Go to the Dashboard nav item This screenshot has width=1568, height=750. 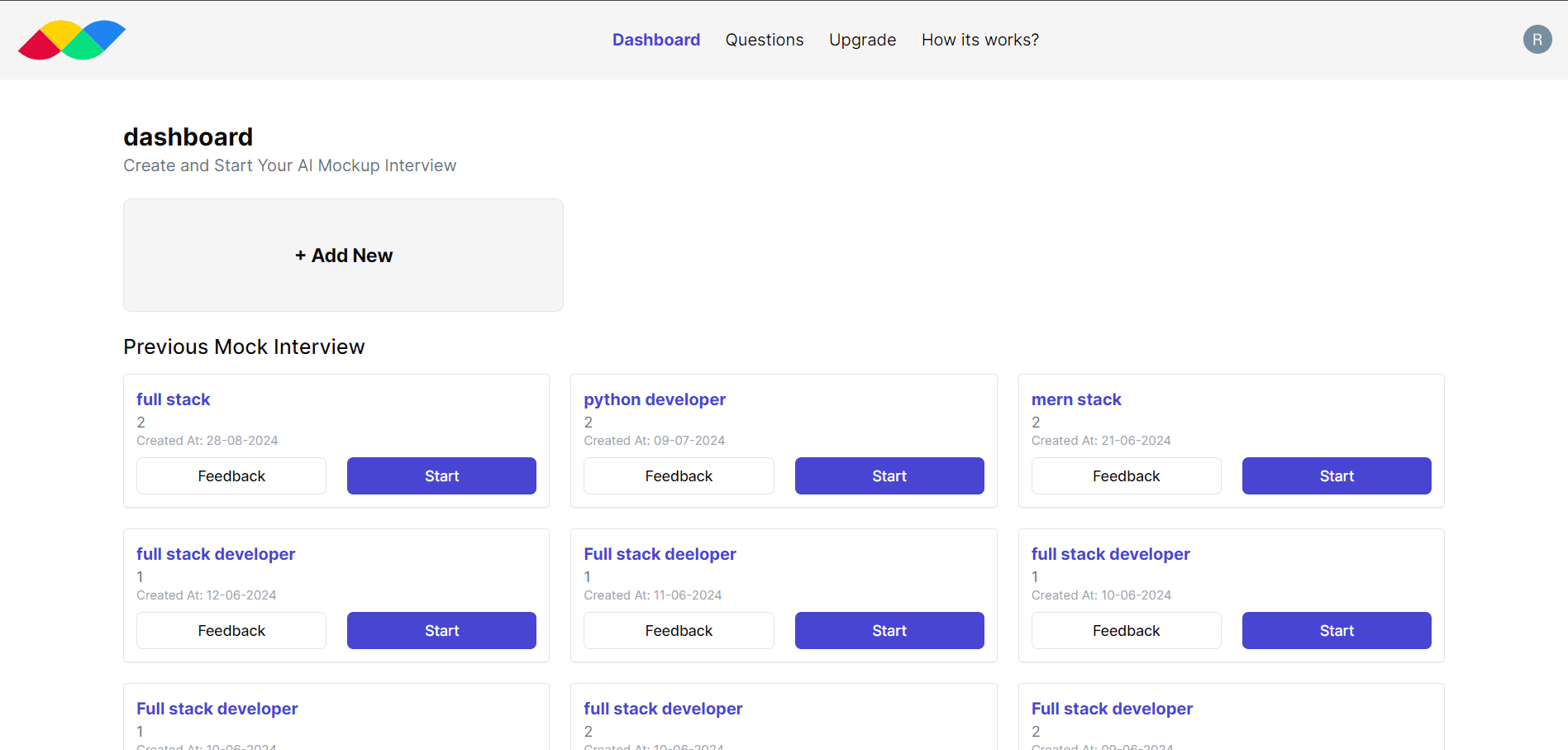click(656, 40)
